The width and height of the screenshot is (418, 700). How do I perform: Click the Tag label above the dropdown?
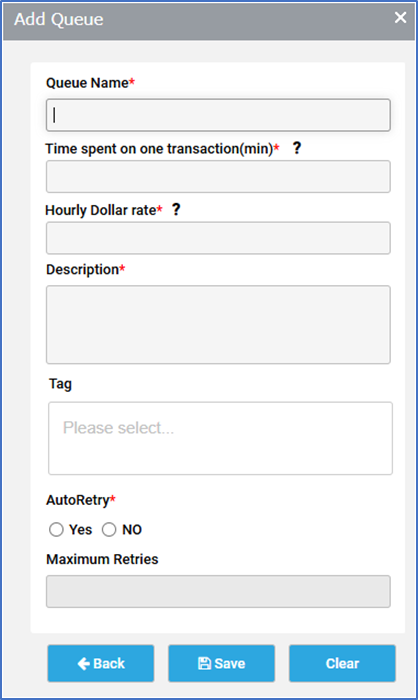click(x=60, y=384)
